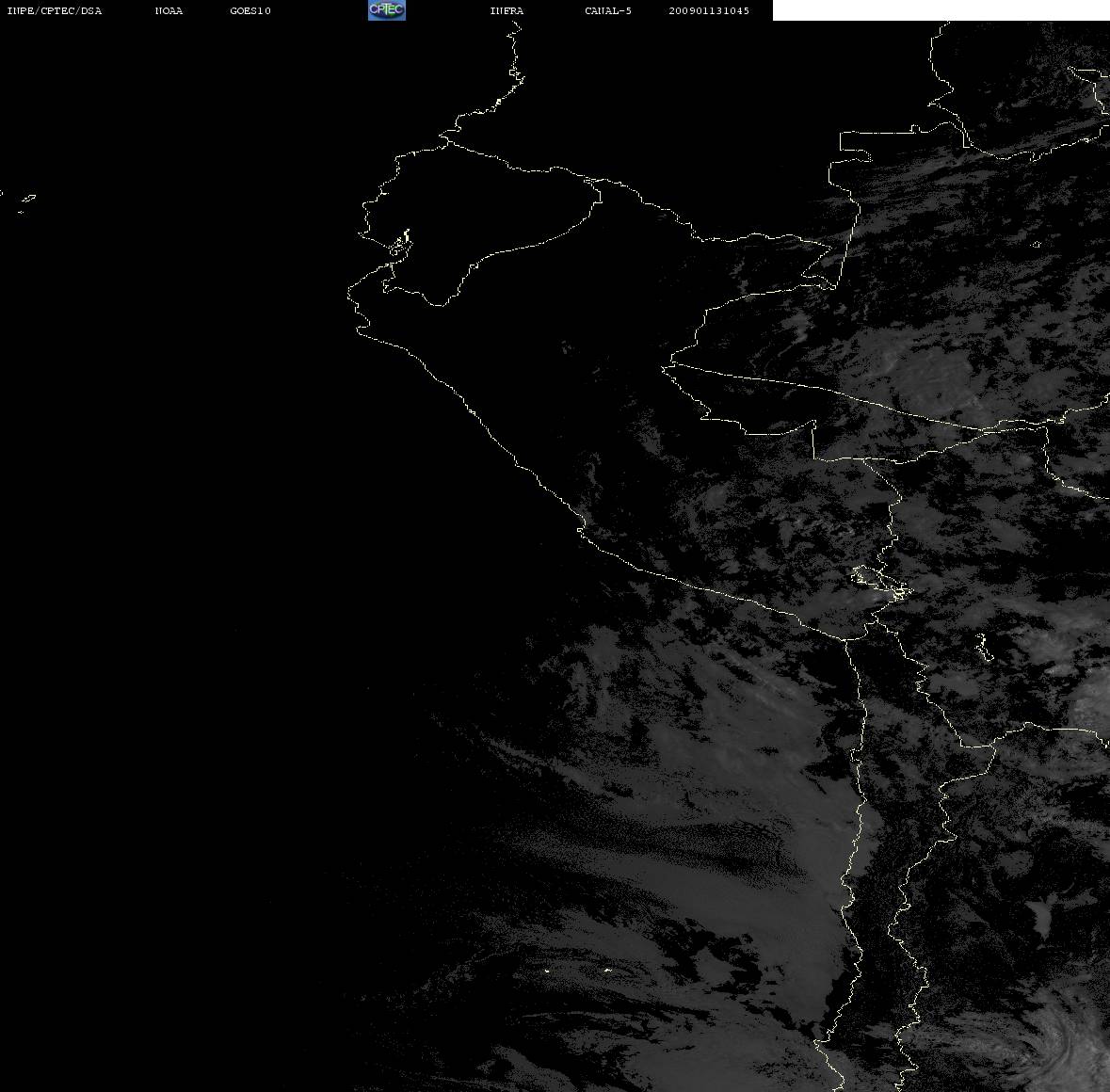Click the 200901131045 timestamp text
The width and height of the screenshot is (1110, 1092).
[709, 10]
